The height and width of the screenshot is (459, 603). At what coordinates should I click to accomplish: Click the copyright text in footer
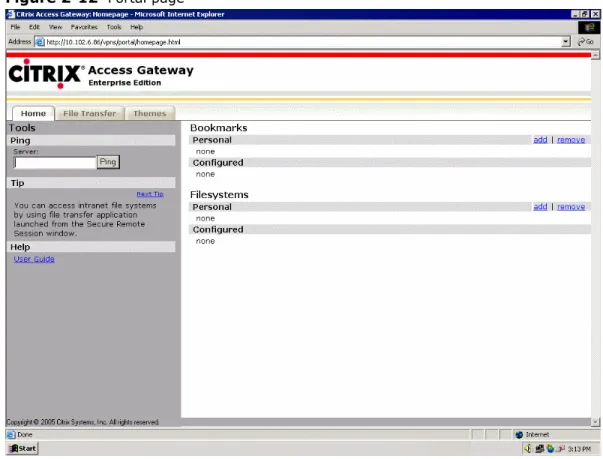coord(83,422)
